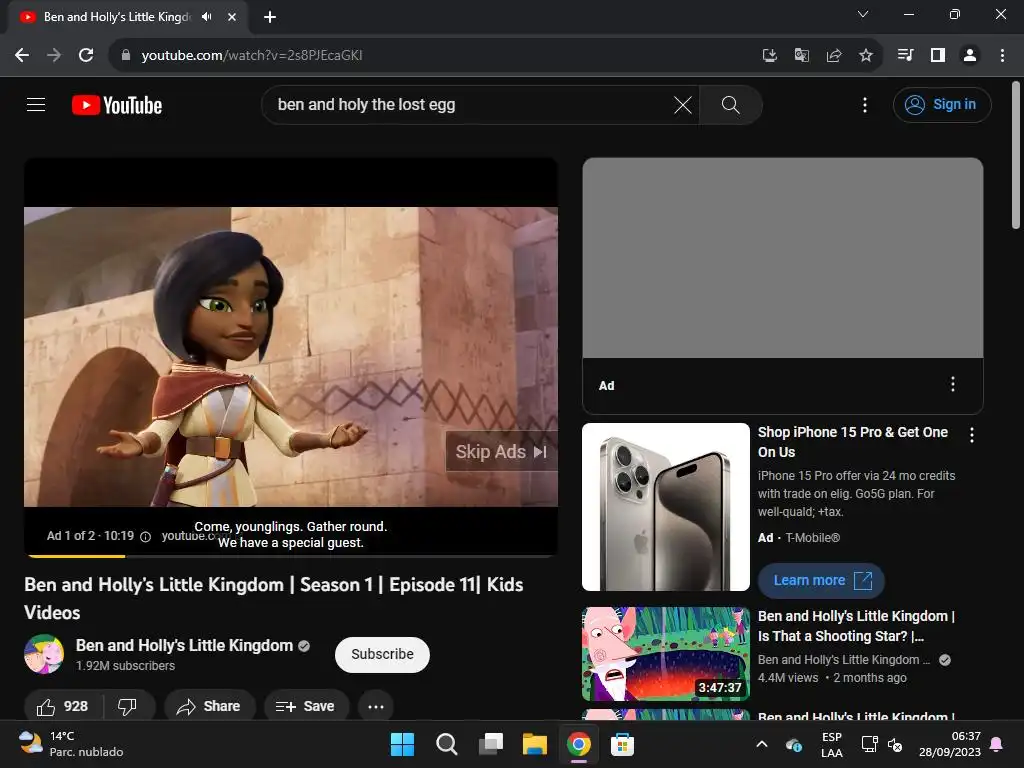Open the media controls icon in toolbar
The width and height of the screenshot is (1024, 768).
[x=905, y=55]
